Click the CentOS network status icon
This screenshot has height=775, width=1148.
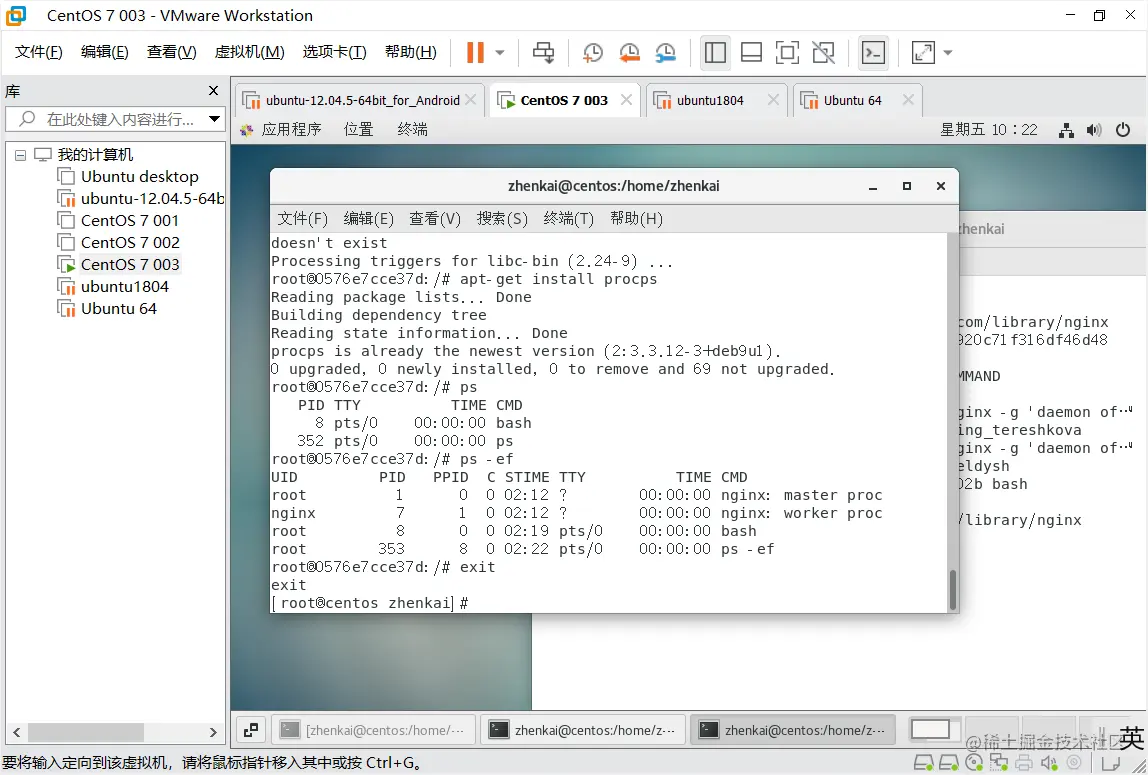pos(1066,130)
